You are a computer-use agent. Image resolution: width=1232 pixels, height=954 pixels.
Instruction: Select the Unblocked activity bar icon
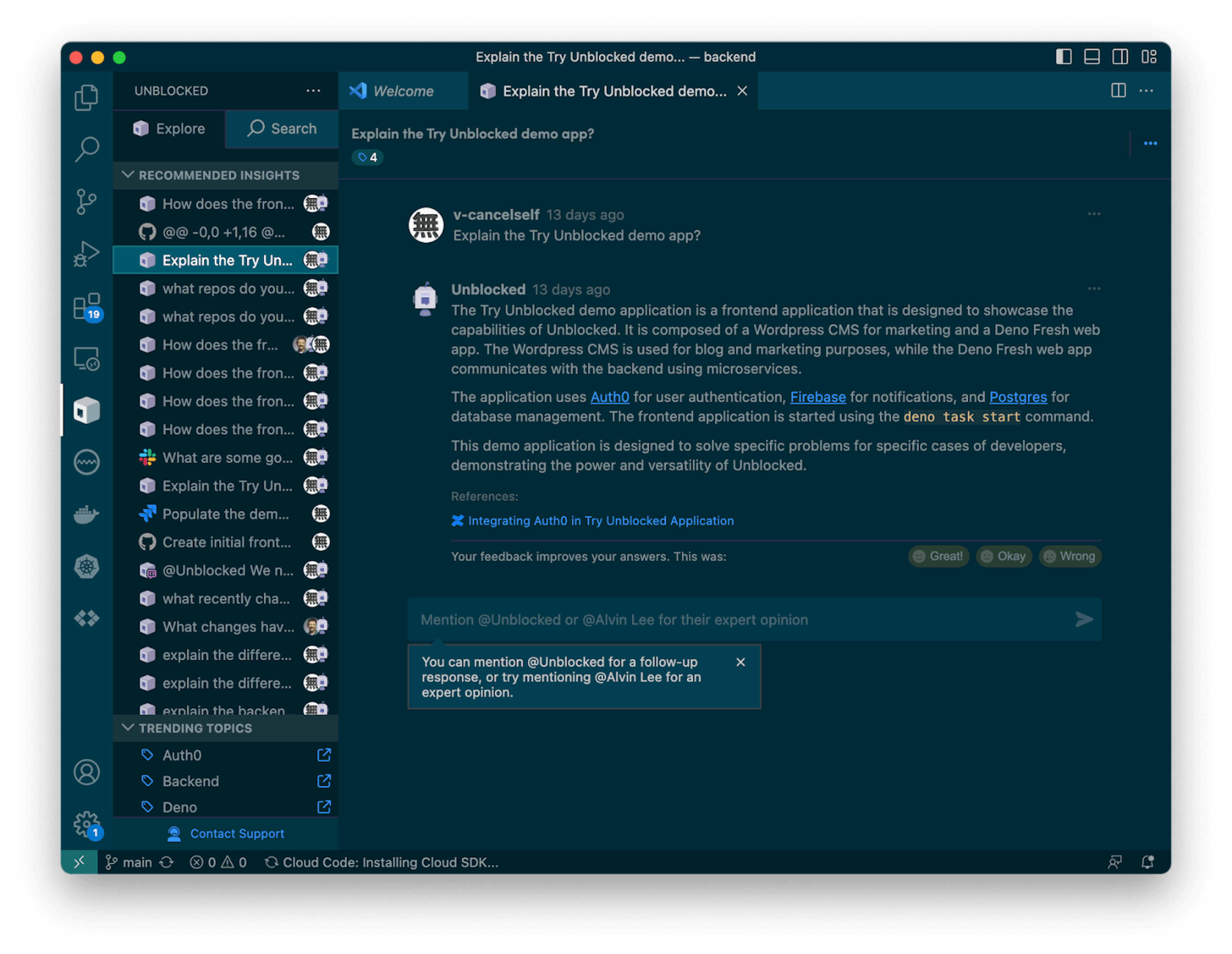click(86, 410)
